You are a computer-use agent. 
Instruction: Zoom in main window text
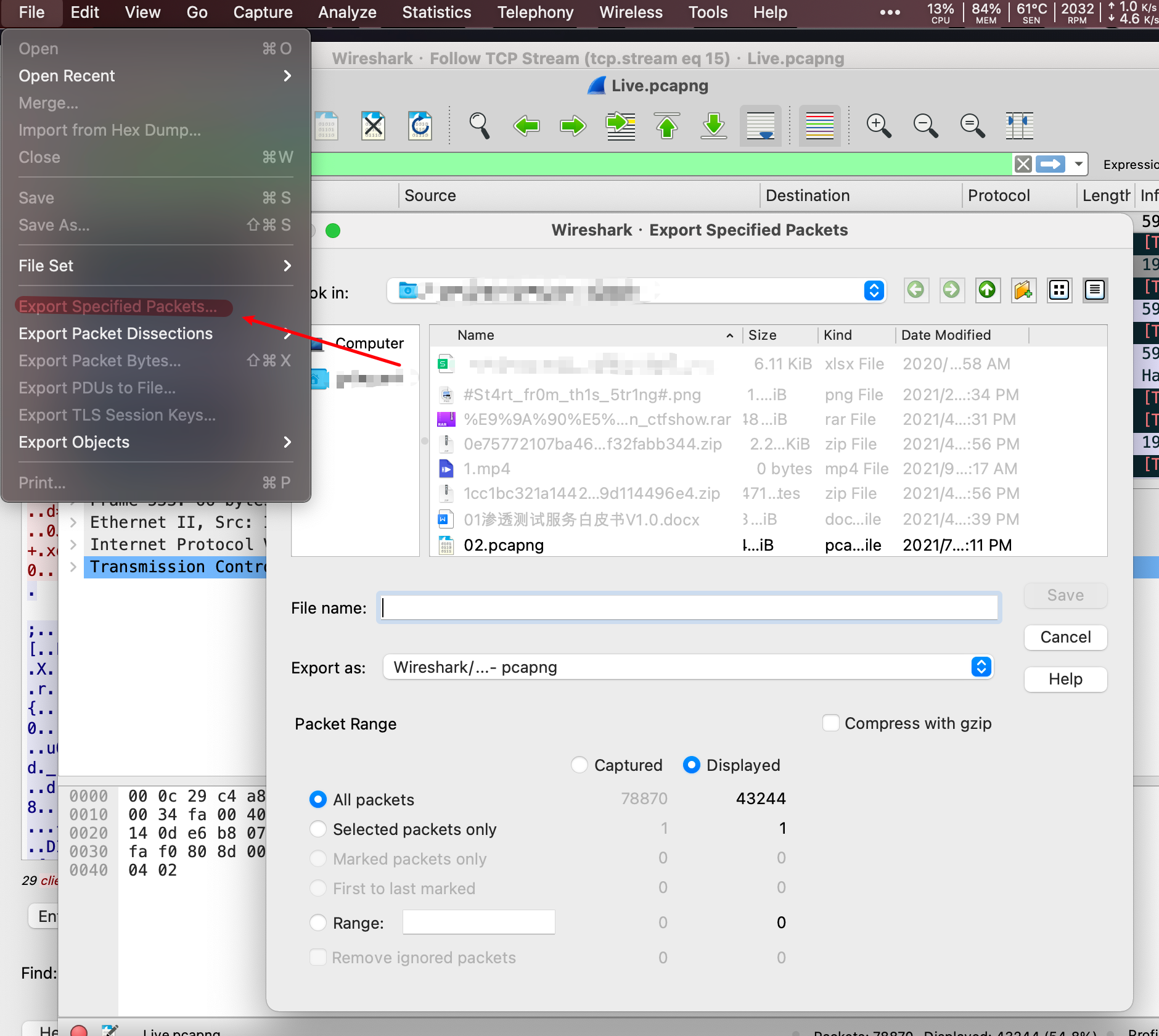878,126
